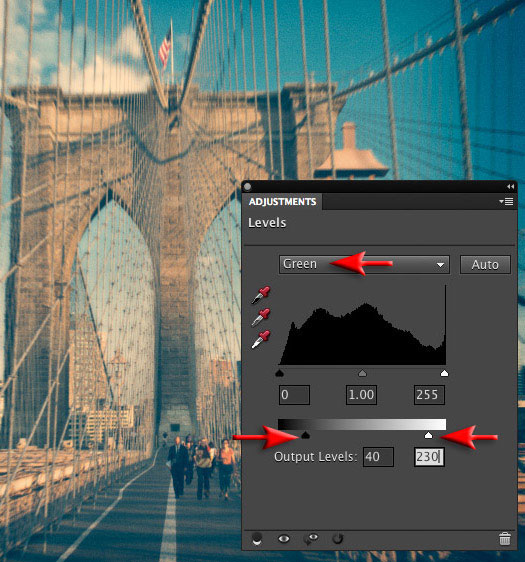Open the Adjustments panel options menu
525x562 pixels.
click(x=506, y=202)
